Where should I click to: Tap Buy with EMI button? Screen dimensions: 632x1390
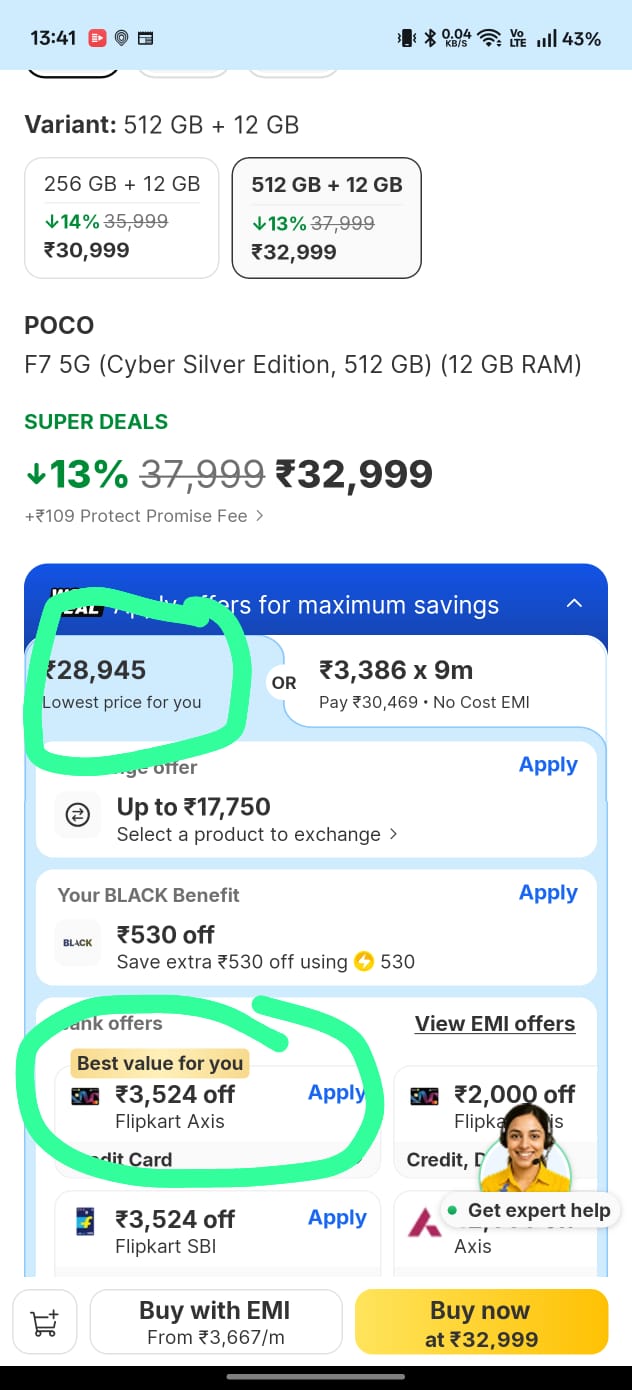click(215, 1324)
